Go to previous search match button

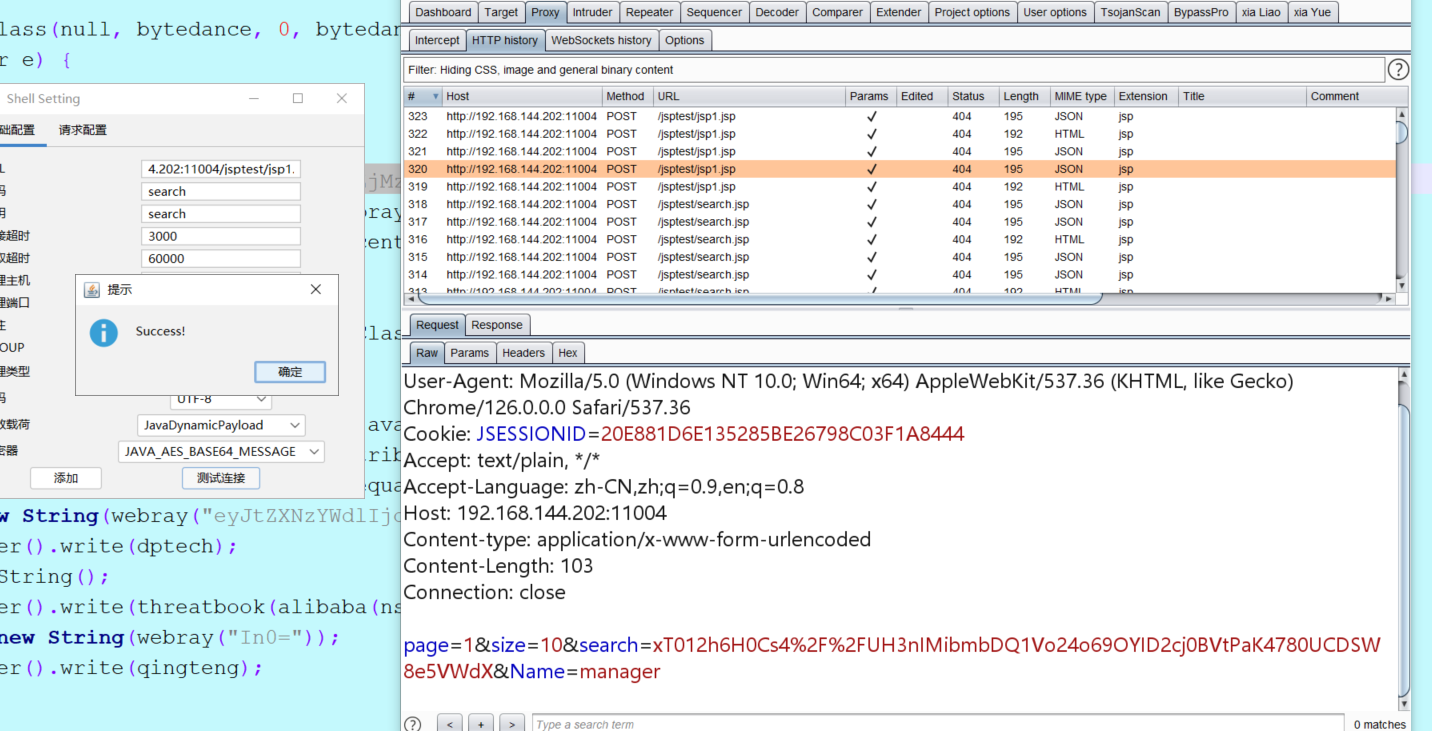[449, 724]
